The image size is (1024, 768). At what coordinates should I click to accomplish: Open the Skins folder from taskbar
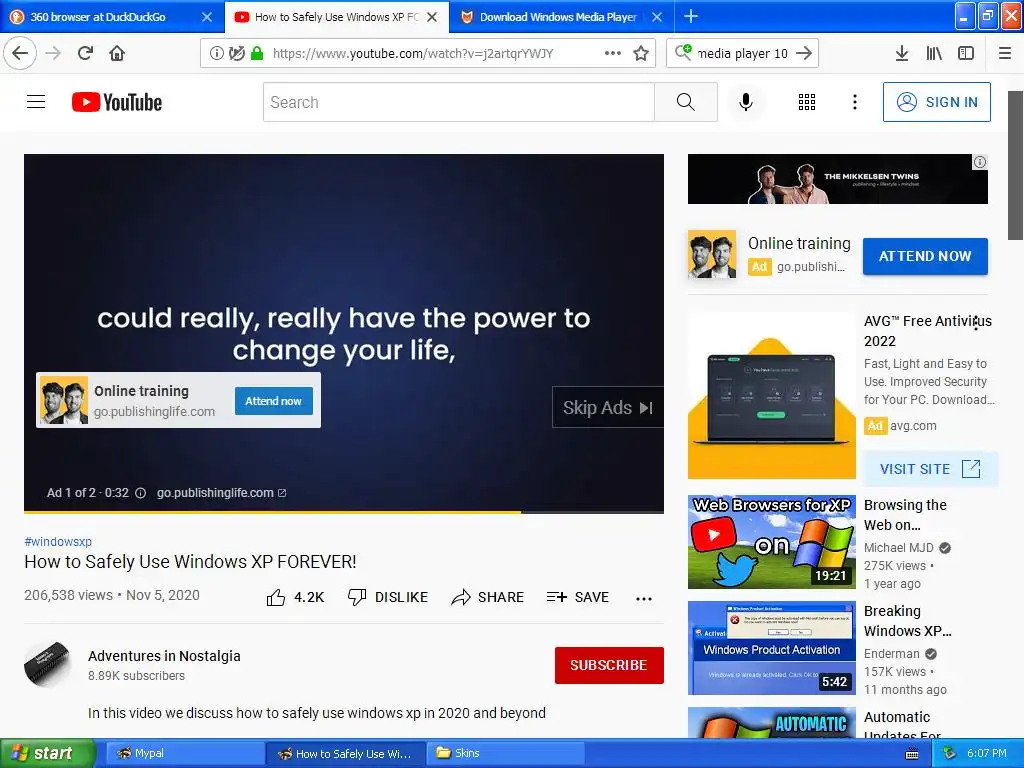click(505, 753)
